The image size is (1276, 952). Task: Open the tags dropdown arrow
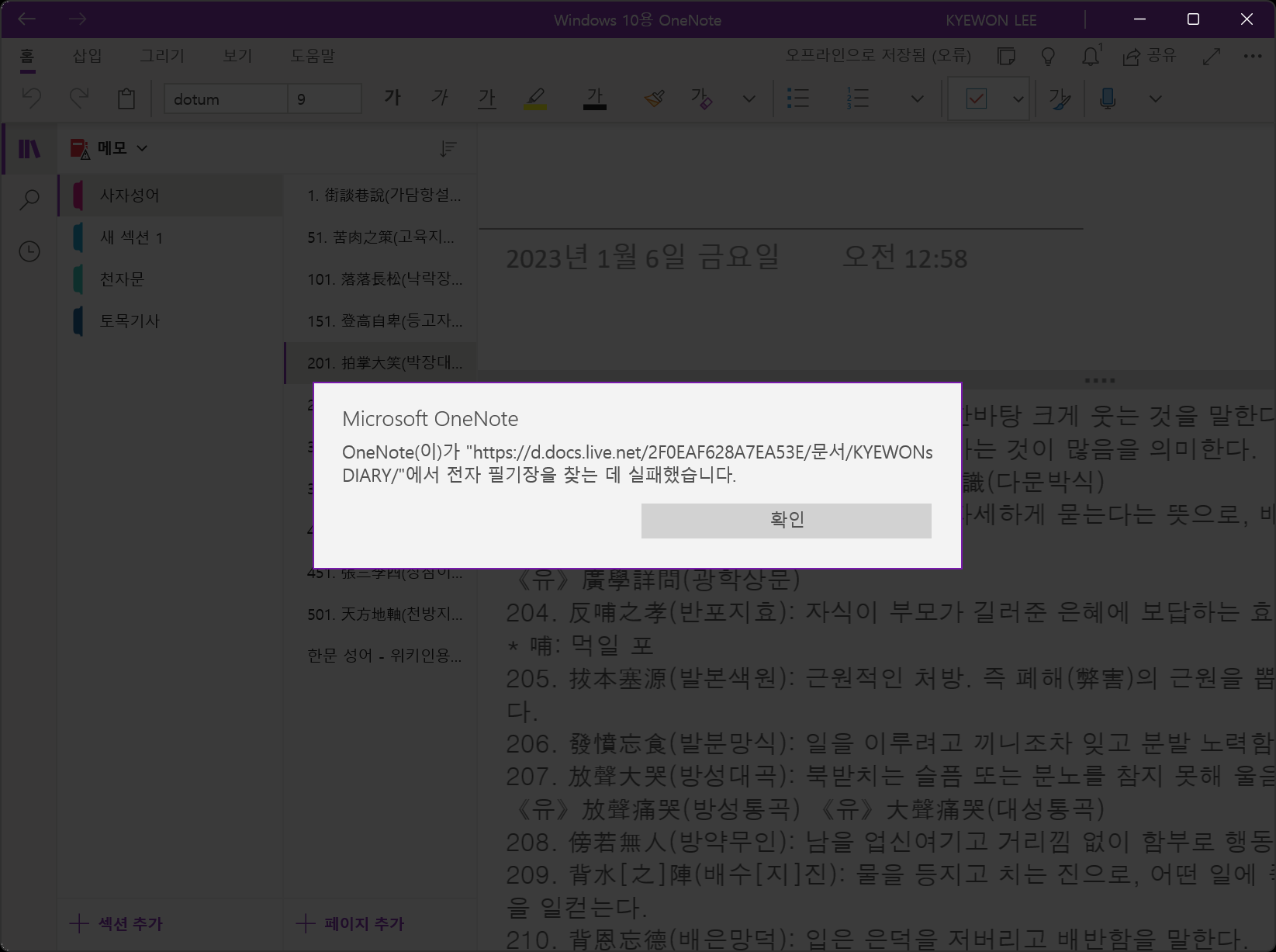[1018, 99]
